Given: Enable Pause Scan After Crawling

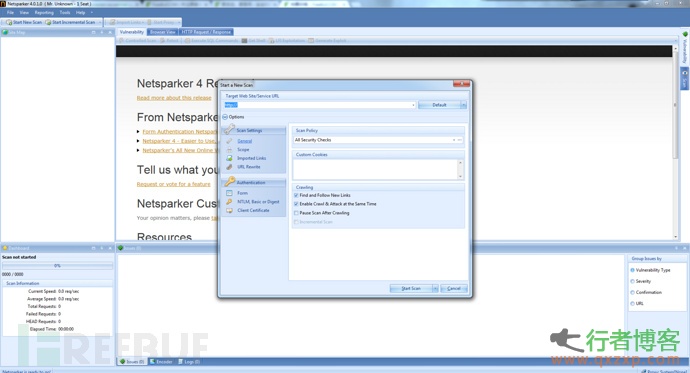Looking at the screenshot, I should pyautogui.click(x=296, y=213).
